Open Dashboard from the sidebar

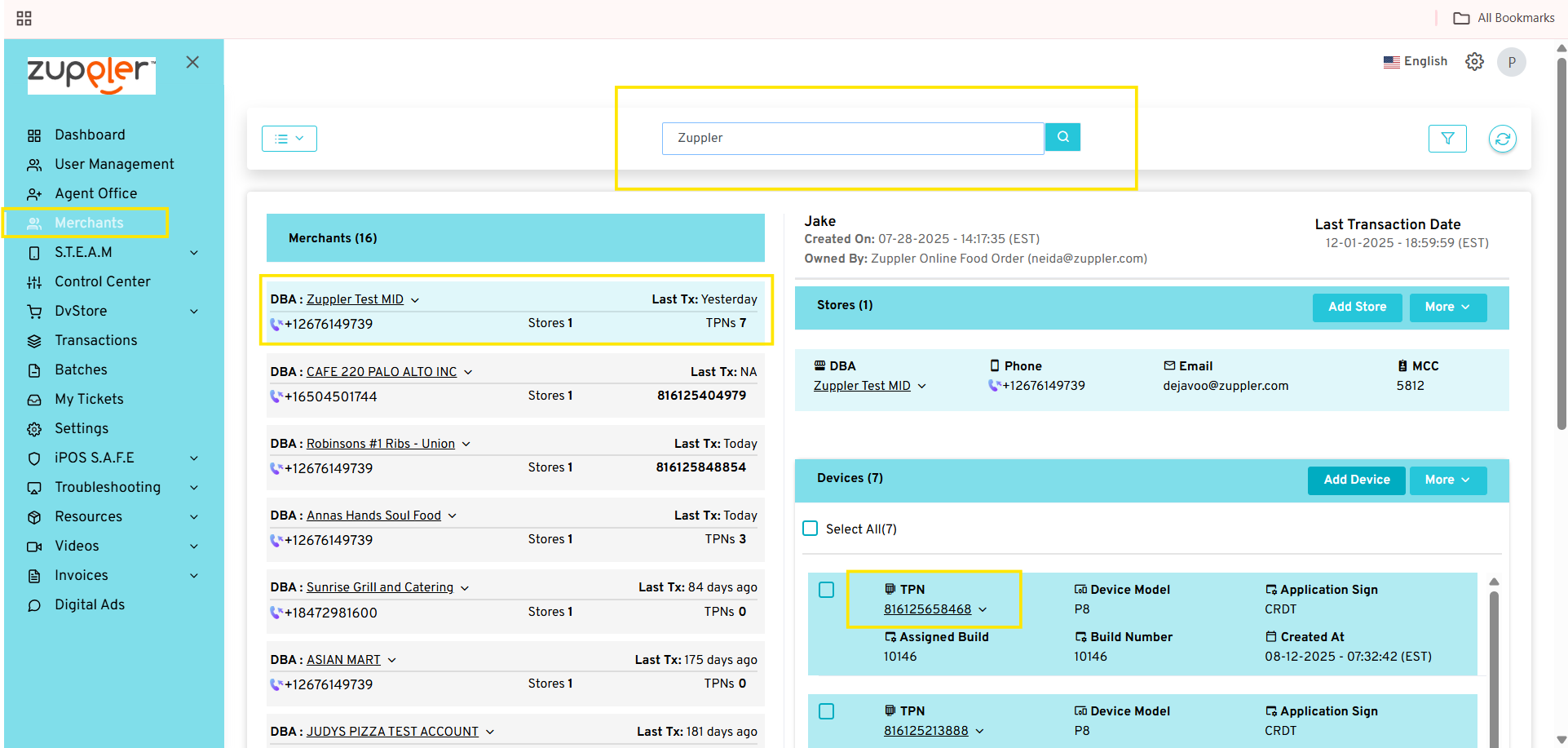[x=90, y=135]
